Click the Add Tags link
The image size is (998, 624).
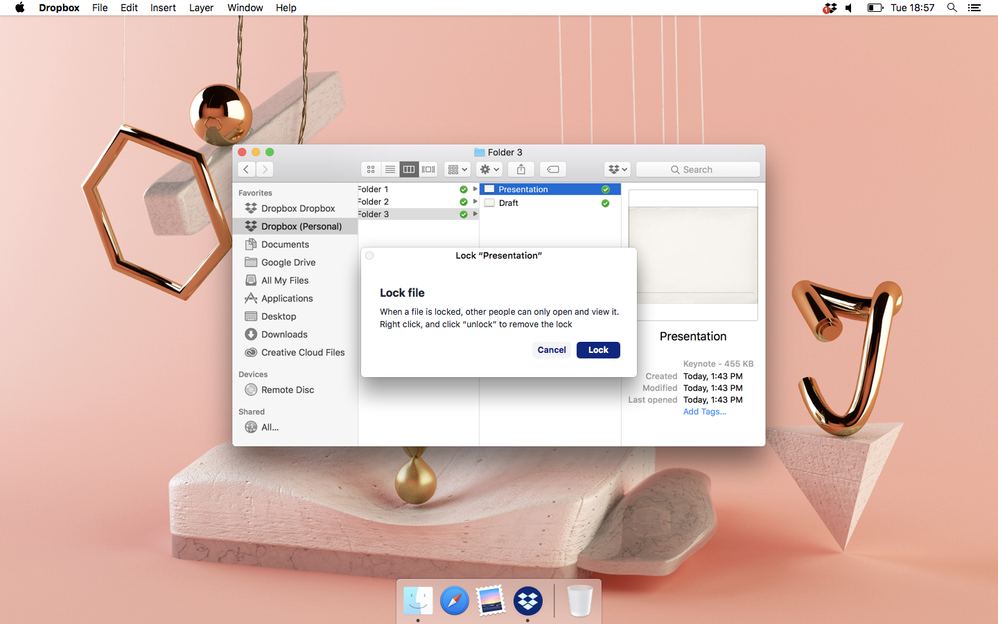704,412
